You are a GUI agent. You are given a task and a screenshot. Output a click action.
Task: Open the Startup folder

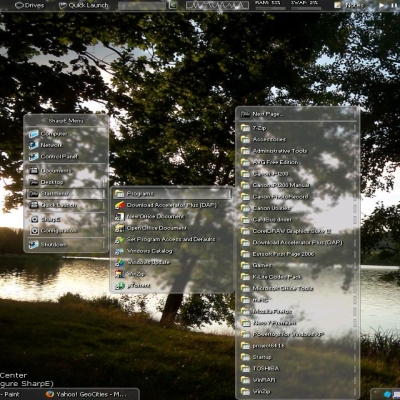[x=298, y=357]
